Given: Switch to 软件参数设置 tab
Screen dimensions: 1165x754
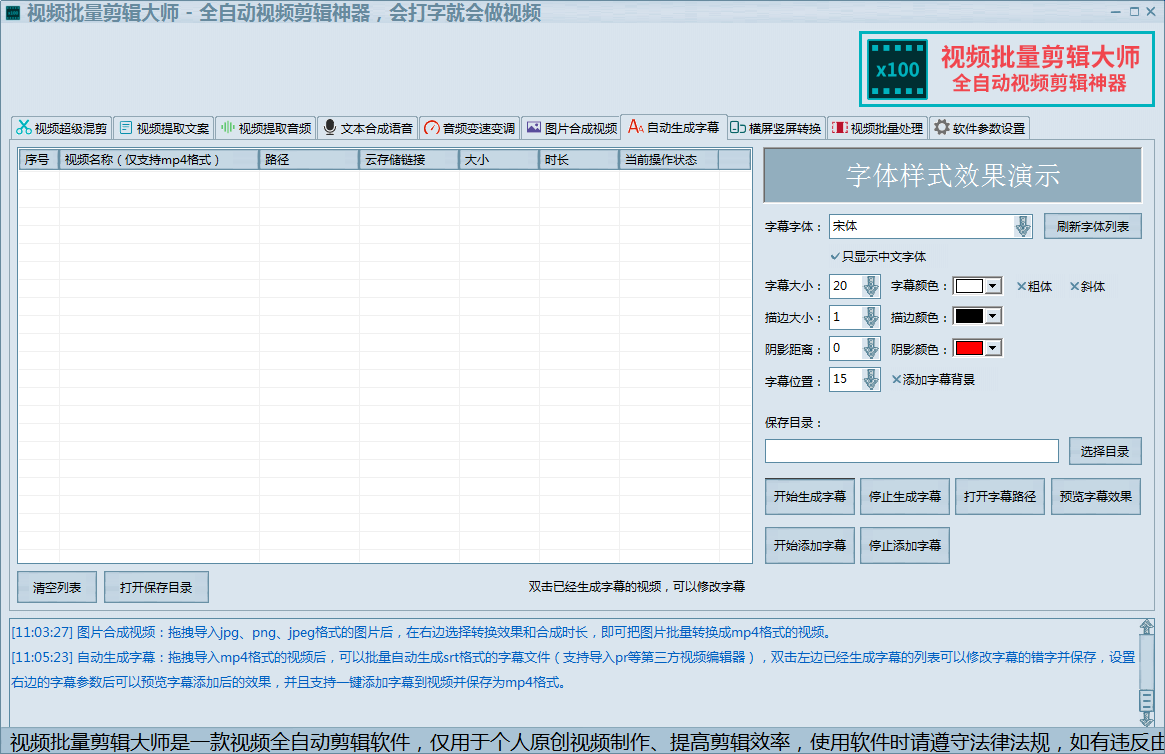Looking at the screenshot, I should [979, 128].
